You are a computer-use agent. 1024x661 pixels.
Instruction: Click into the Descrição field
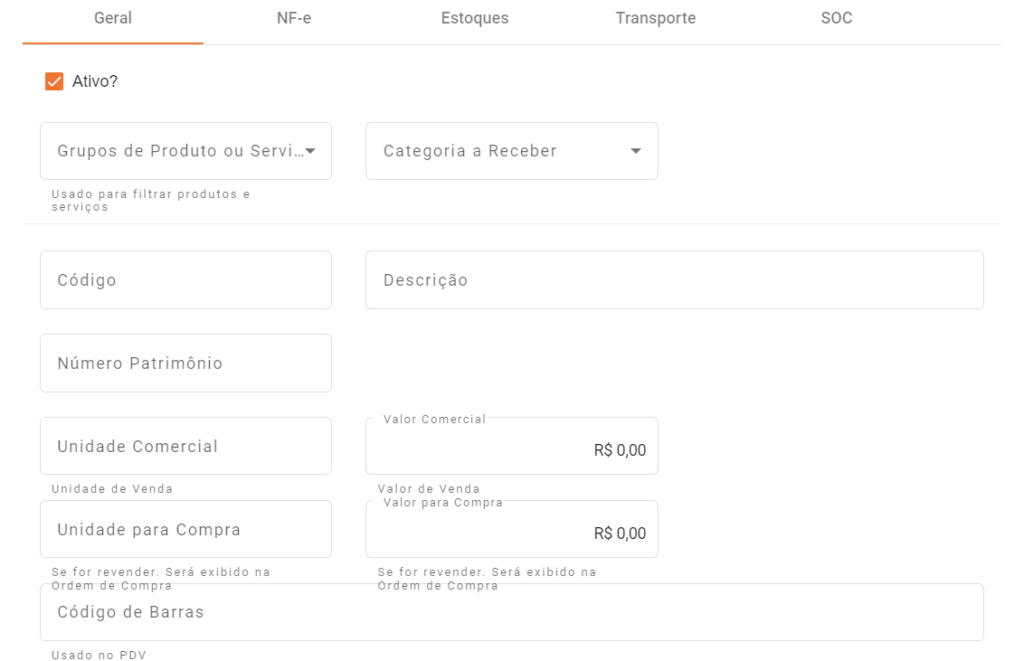[674, 280]
